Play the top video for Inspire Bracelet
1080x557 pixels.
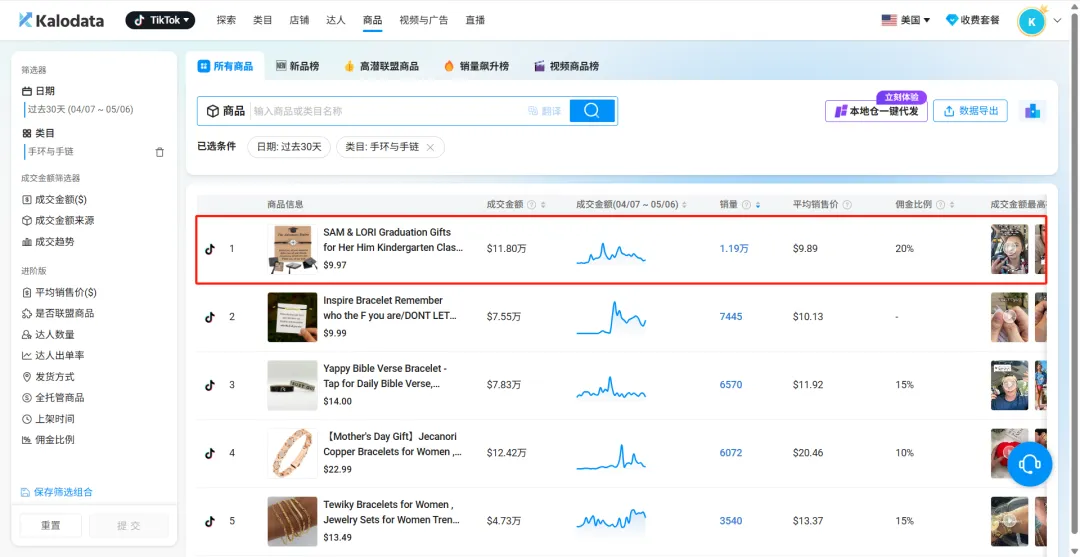[x=1009, y=317]
